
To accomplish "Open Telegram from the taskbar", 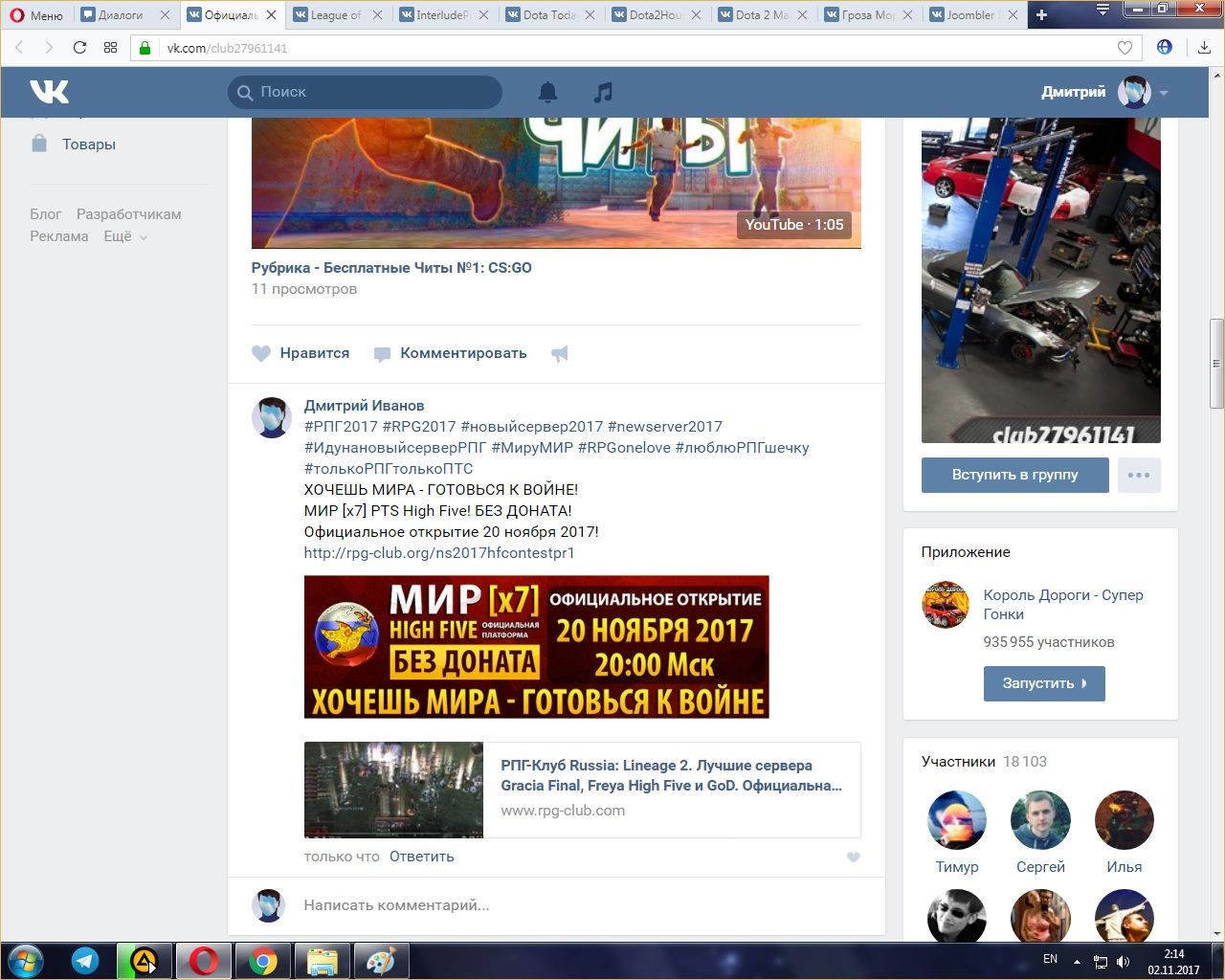I will pyautogui.click(x=85, y=961).
